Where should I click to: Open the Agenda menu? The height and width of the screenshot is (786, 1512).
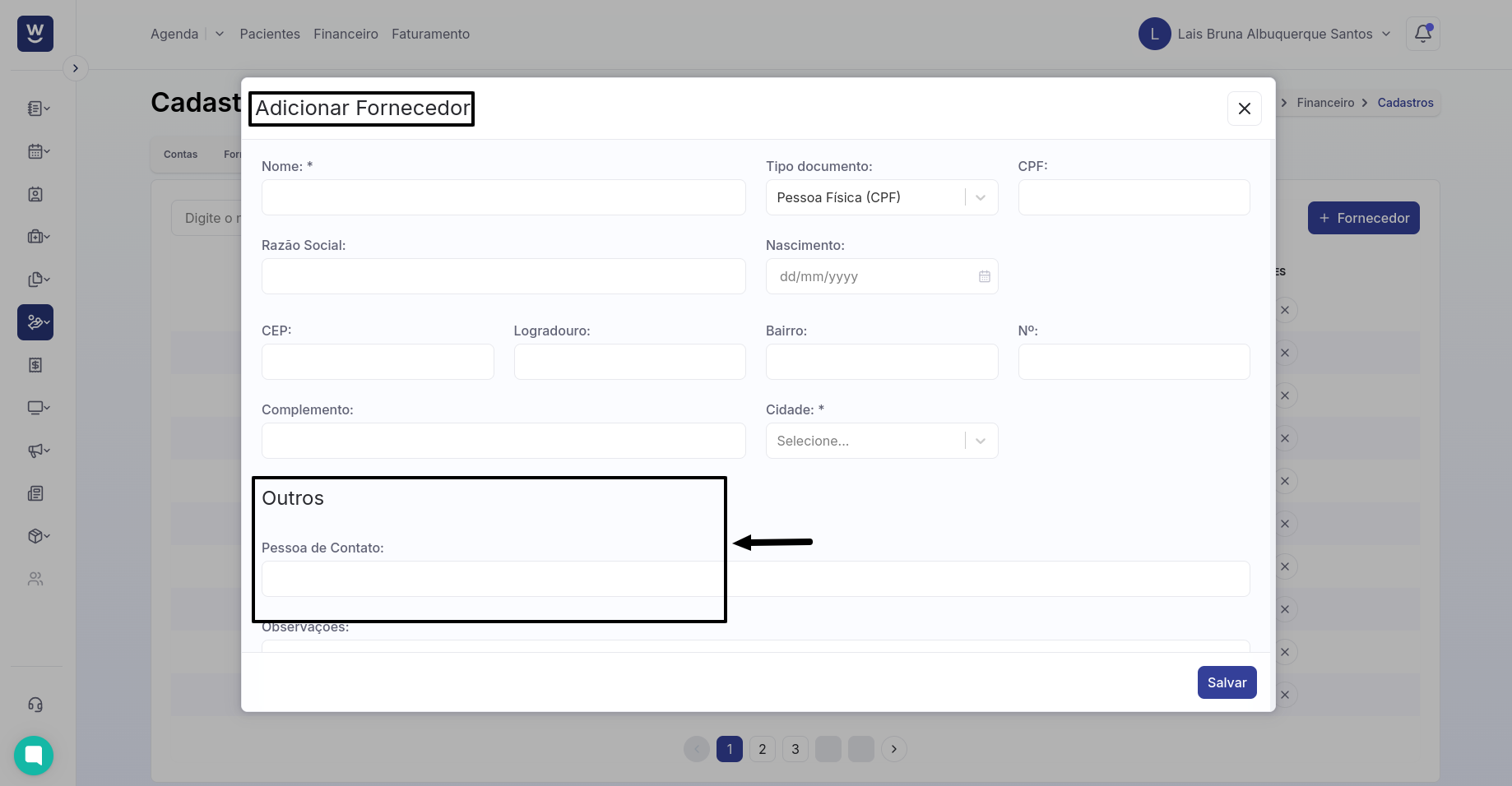[174, 34]
